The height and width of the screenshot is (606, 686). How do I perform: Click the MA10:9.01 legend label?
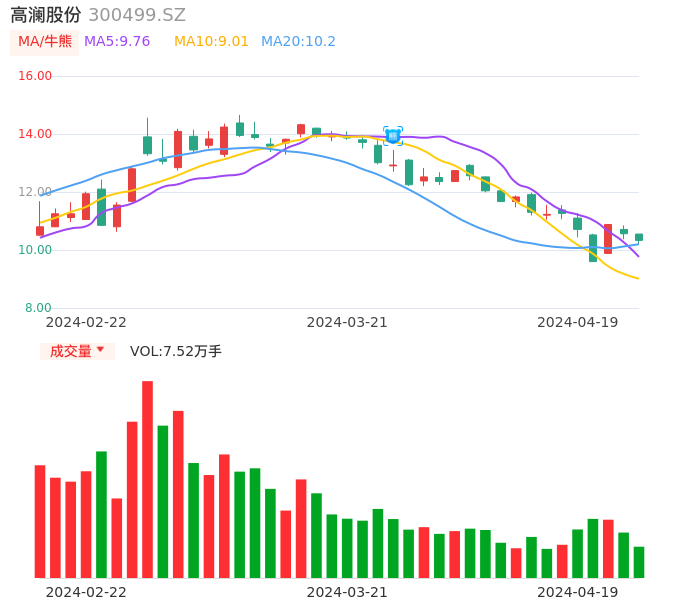(211, 42)
